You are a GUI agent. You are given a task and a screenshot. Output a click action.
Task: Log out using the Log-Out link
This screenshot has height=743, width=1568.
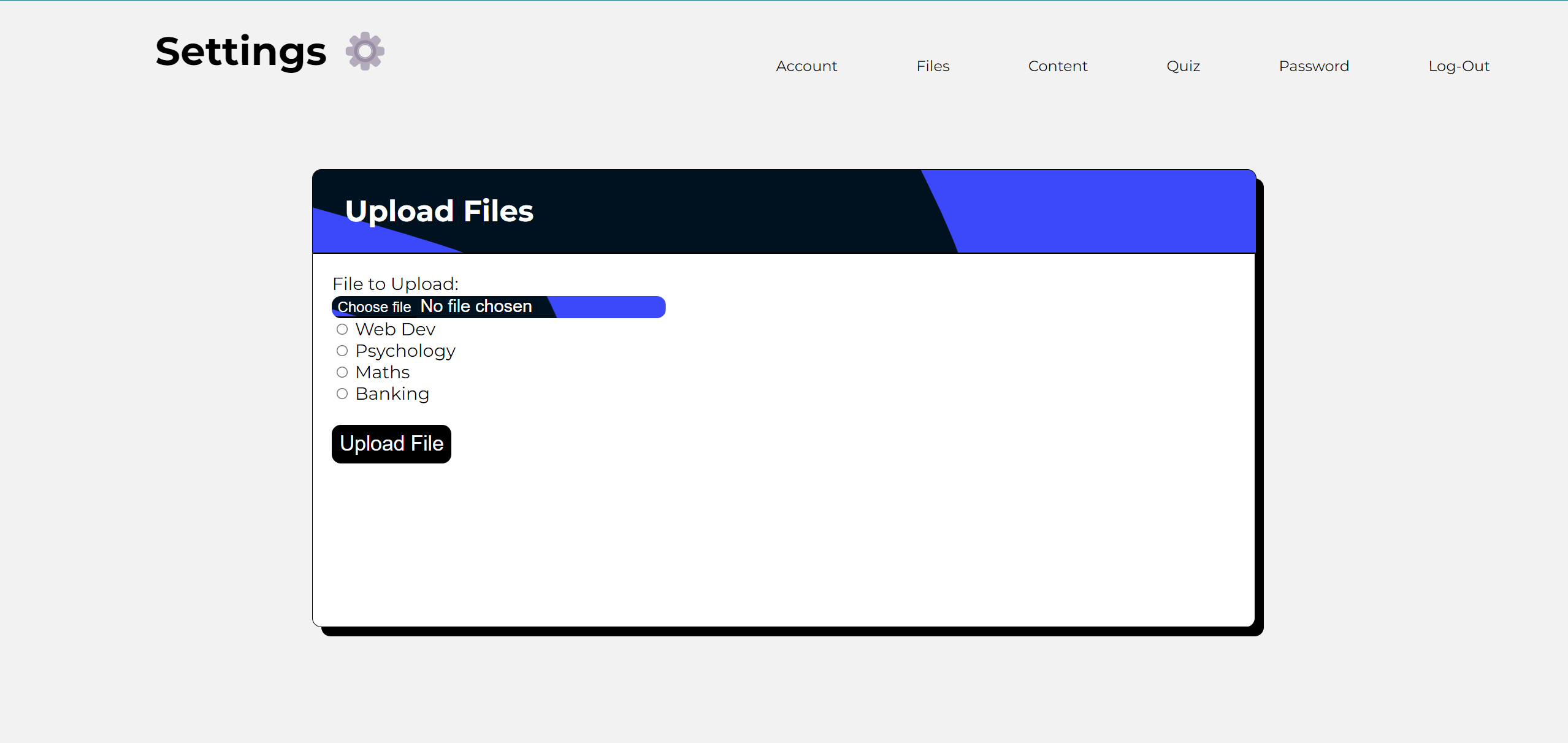click(1459, 66)
